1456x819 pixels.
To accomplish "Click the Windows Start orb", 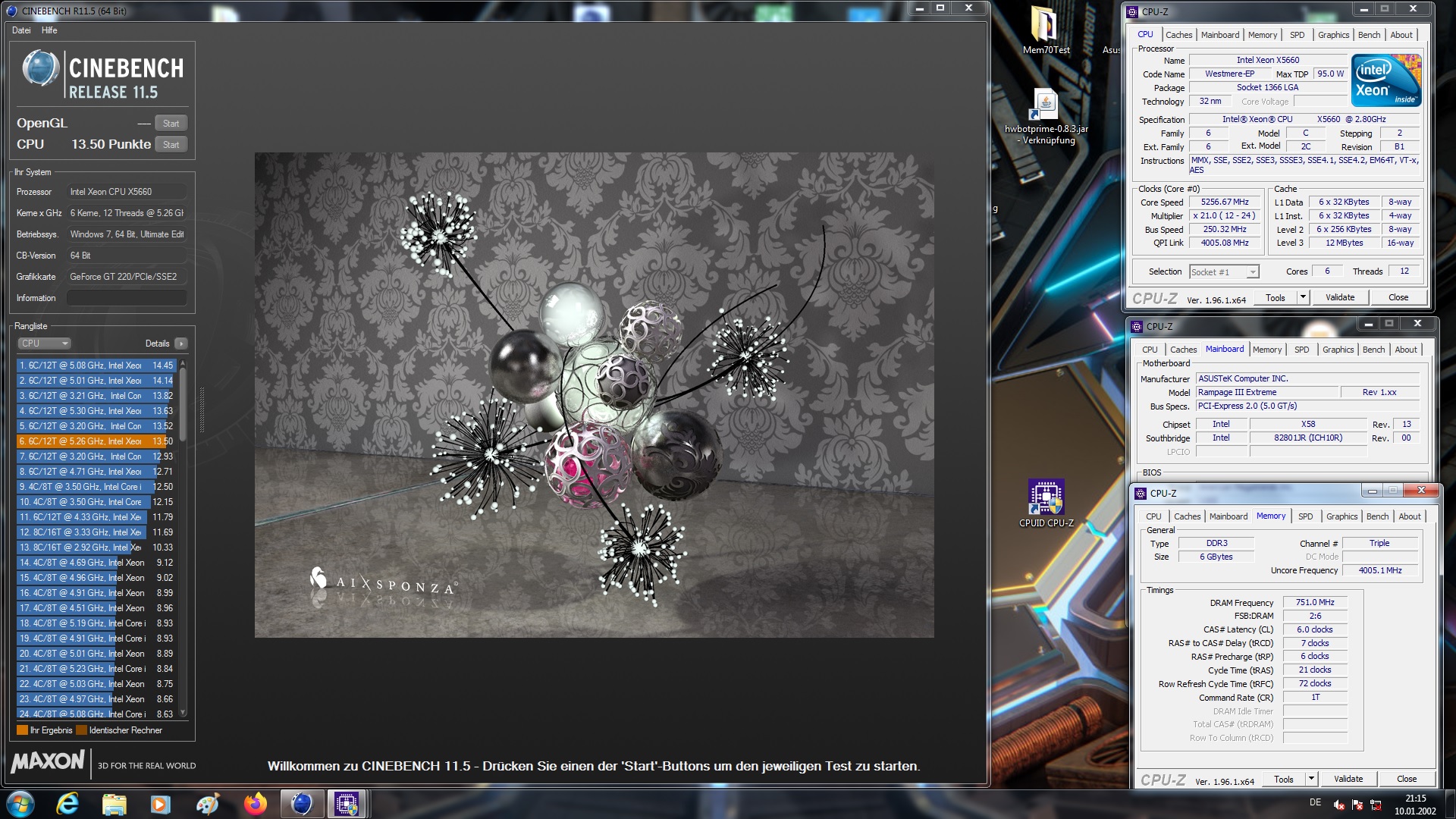I will pyautogui.click(x=20, y=804).
